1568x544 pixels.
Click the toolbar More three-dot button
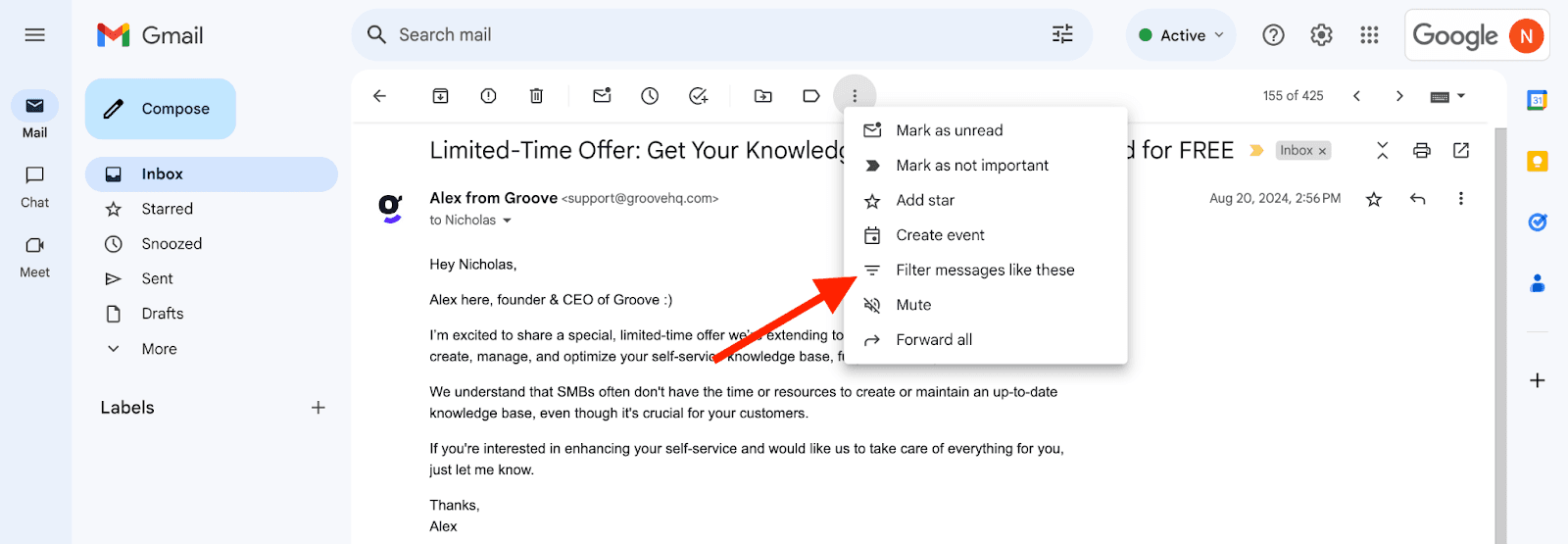point(855,96)
